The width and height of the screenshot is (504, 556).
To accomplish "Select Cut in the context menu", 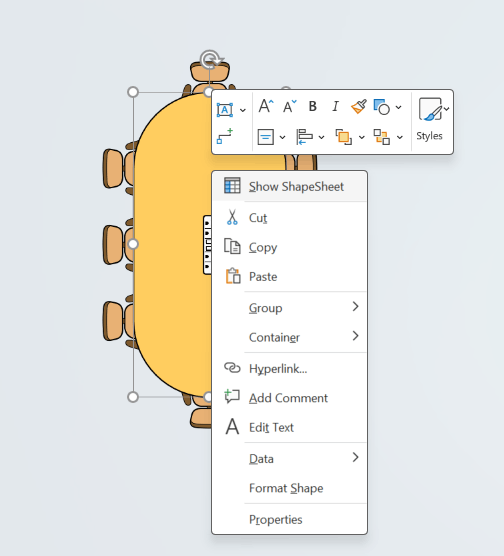I will point(289,218).
